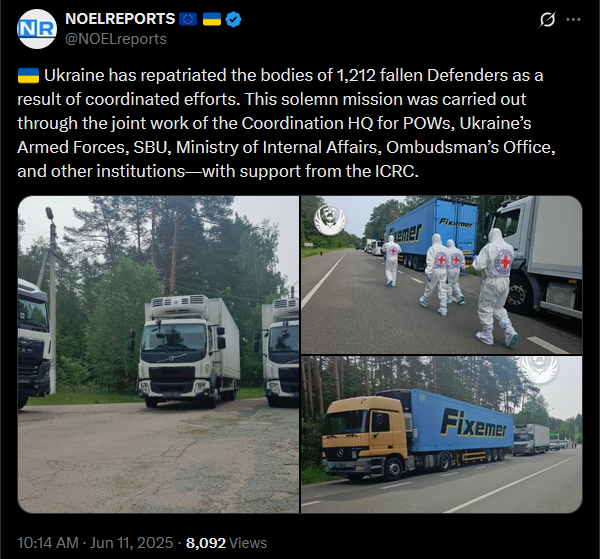600x559 pixels.
Task: Open the three-dot more options menu
Action: click(x=573, y=19)
